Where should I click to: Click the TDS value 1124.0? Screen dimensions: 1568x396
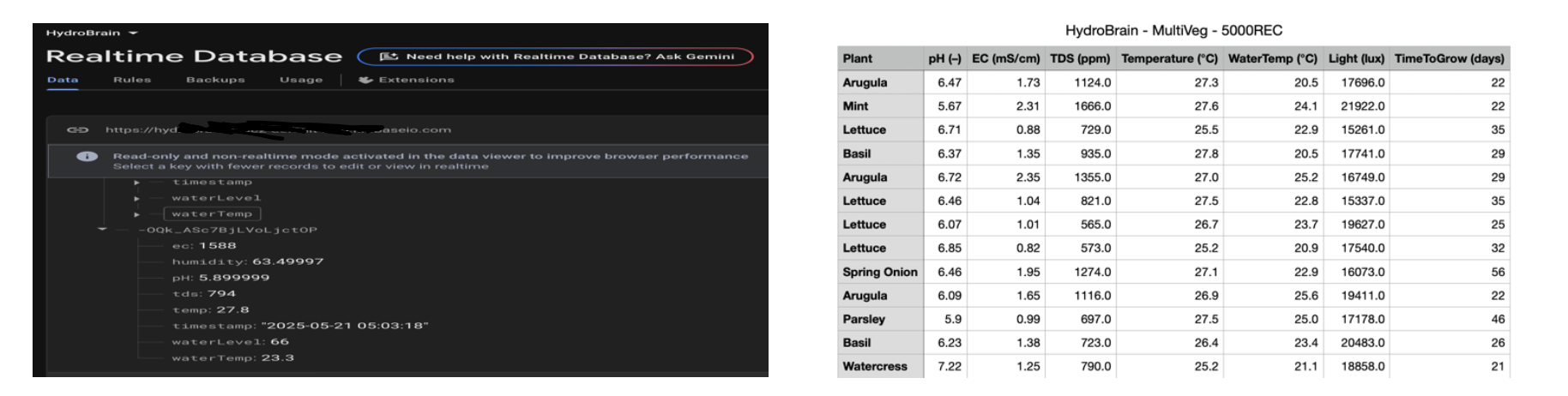tap(1093, 82)
